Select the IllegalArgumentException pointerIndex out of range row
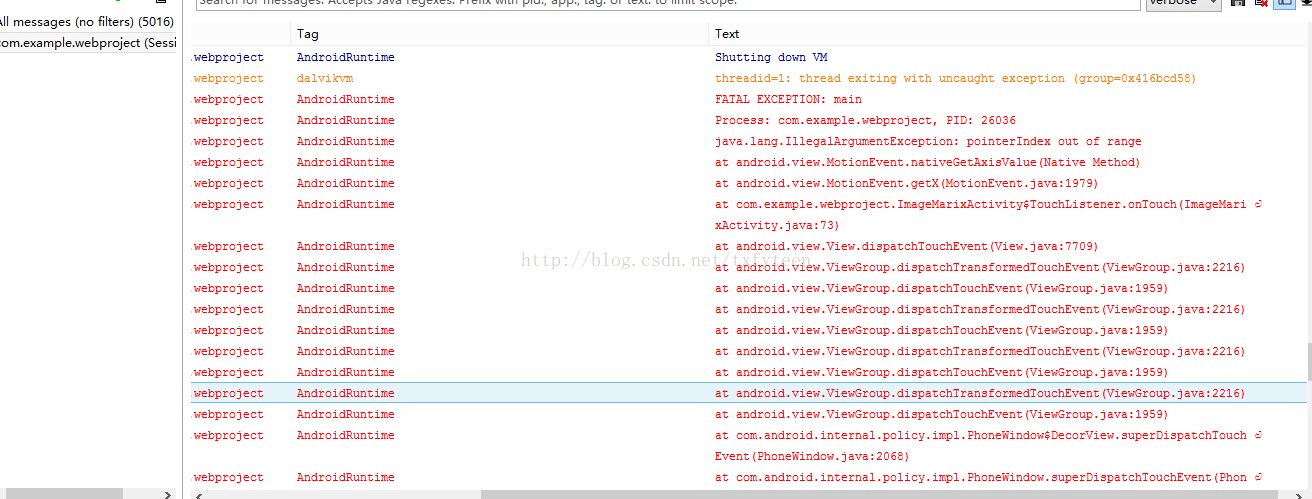Image resolution: width=1312 pixels, height=499 pixels. [749, 141]
